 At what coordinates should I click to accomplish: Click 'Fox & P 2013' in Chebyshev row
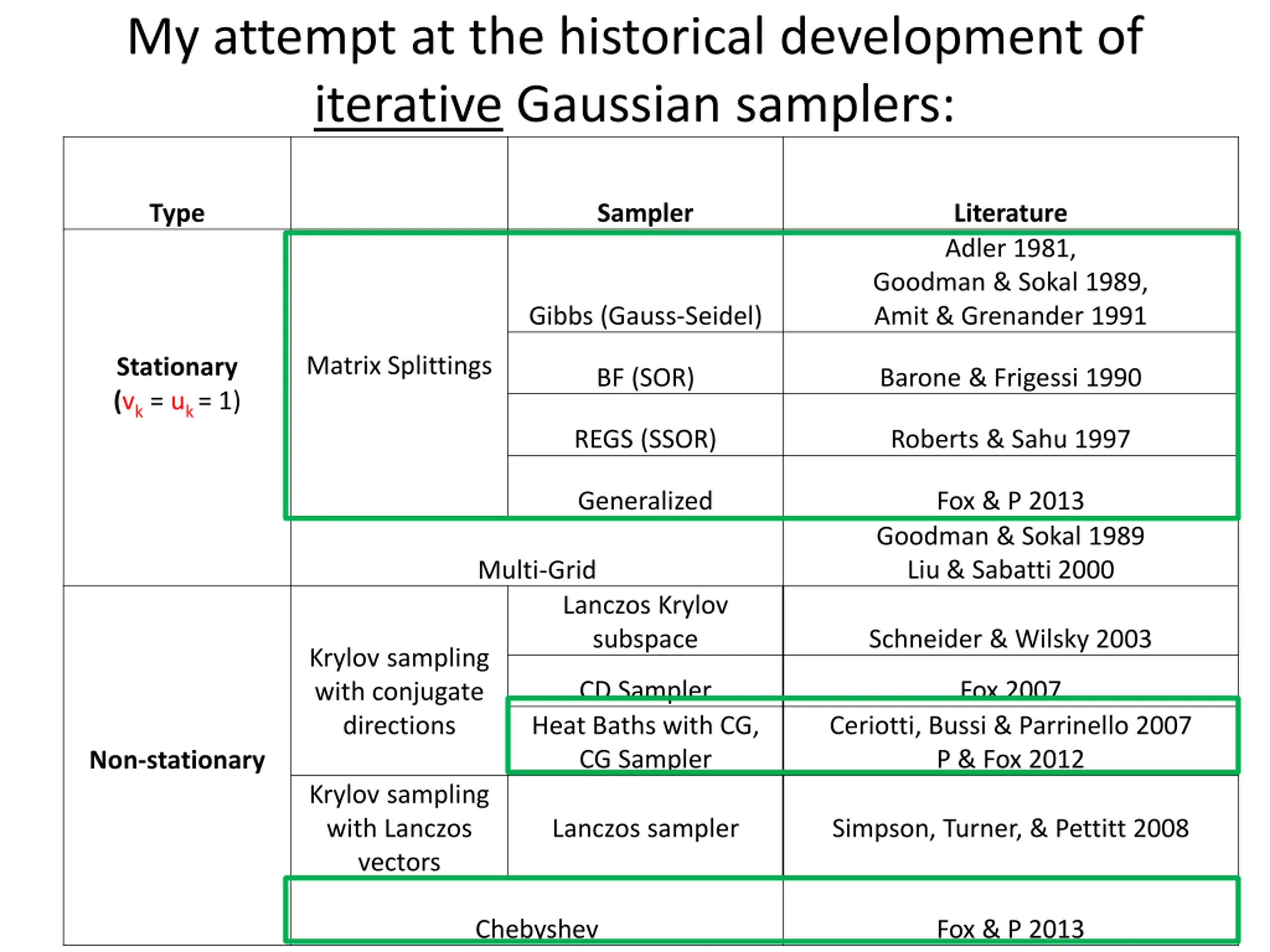click(1011, 929)
